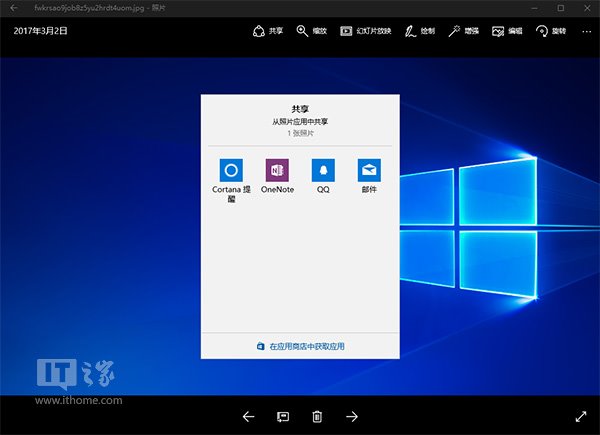This screenshot has width=600, height=435.
Task: Start the slideshow (幻灯片放映)
Action: pyautogui.click(x=365, y=31)
